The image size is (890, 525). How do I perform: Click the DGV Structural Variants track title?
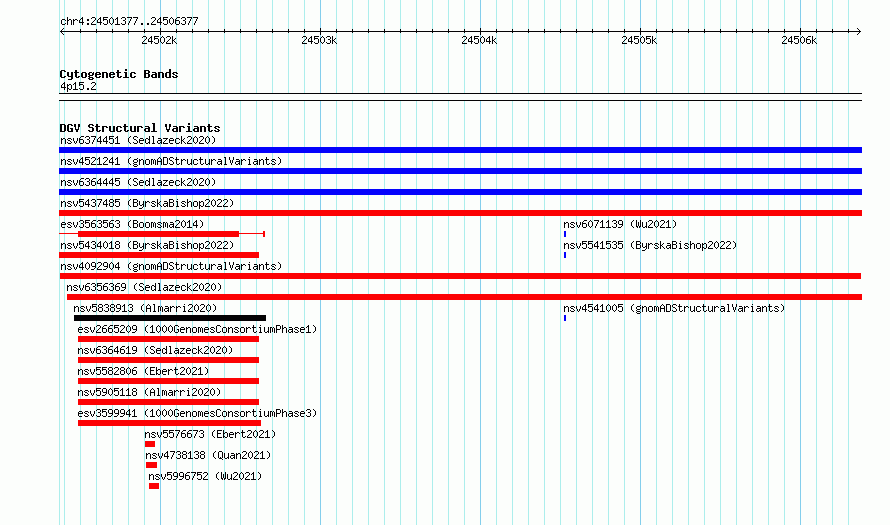click(x=140, y=128)
